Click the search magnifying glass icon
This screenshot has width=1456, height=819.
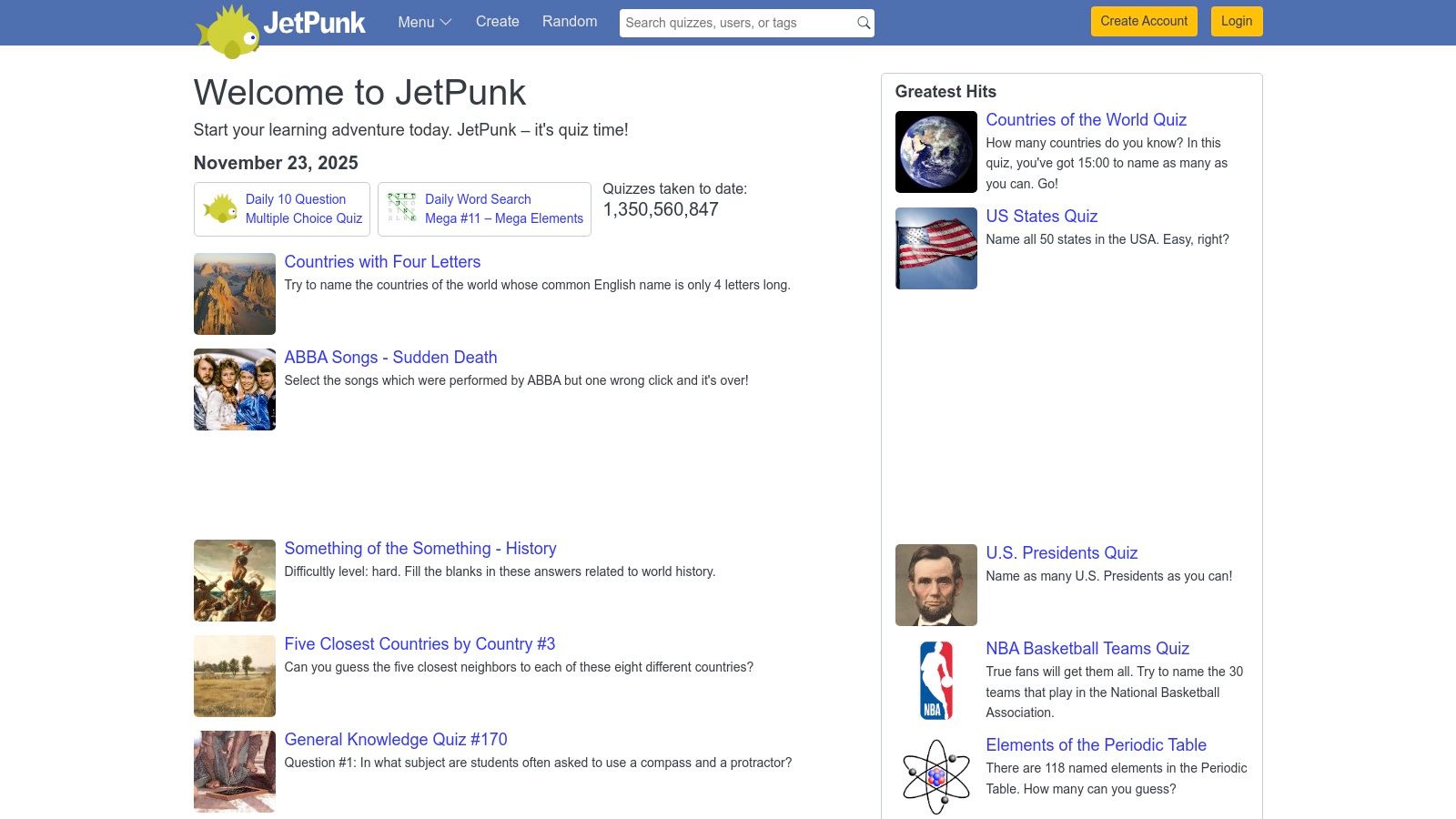[861, 23]
